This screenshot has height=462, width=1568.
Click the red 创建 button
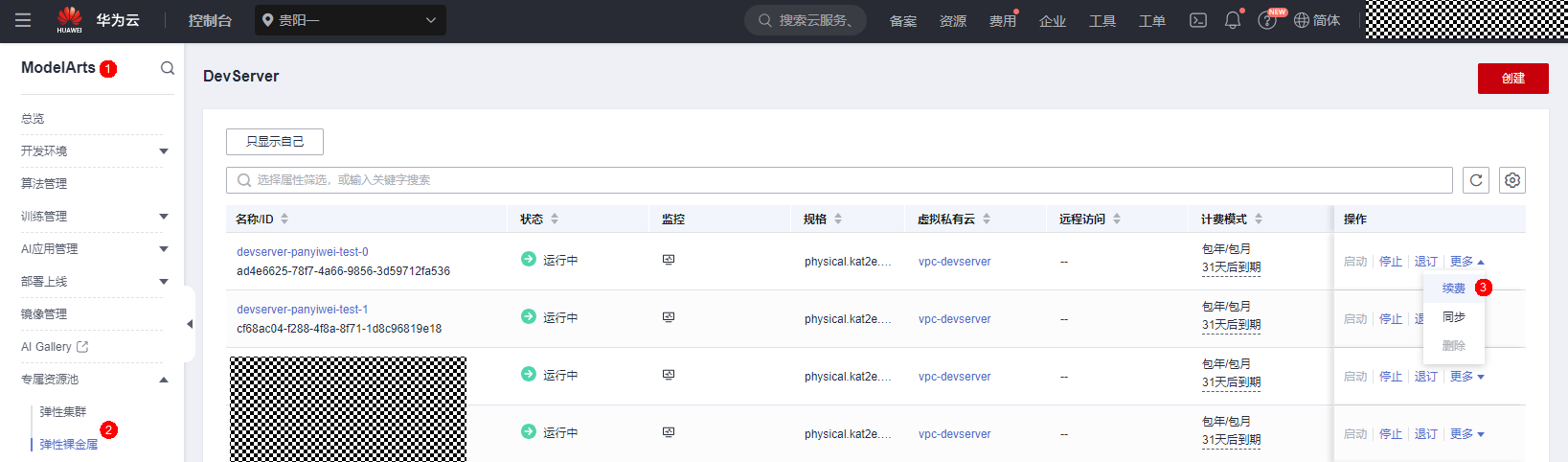[1512, 79]
